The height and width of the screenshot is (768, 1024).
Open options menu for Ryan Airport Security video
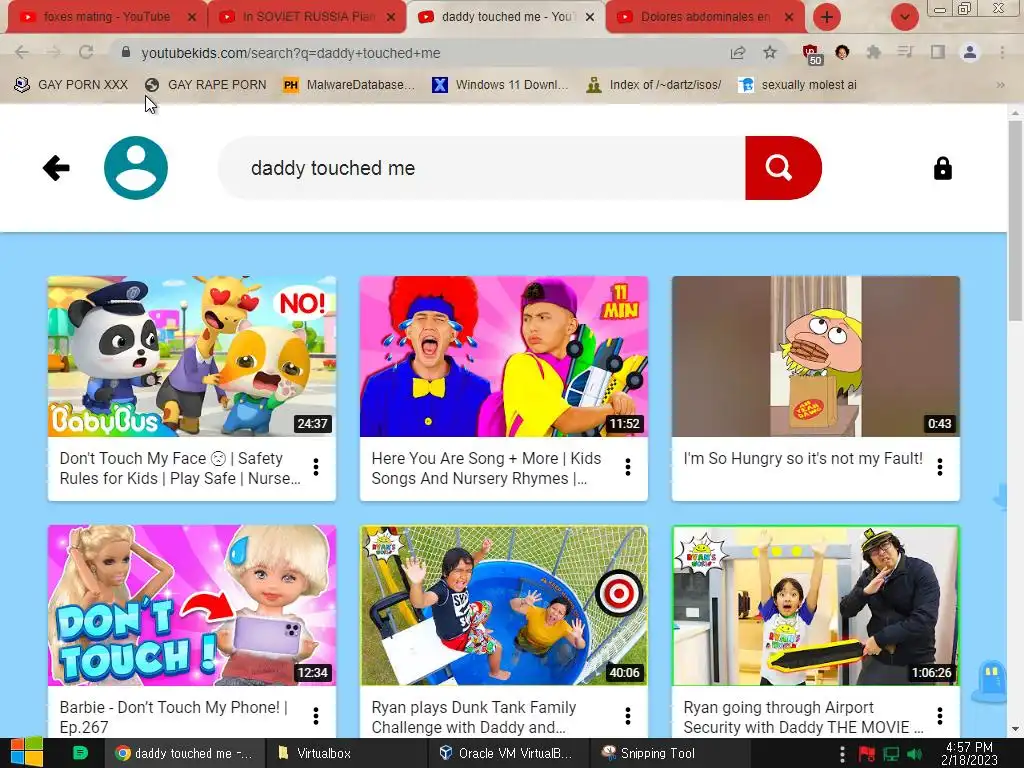940,716
